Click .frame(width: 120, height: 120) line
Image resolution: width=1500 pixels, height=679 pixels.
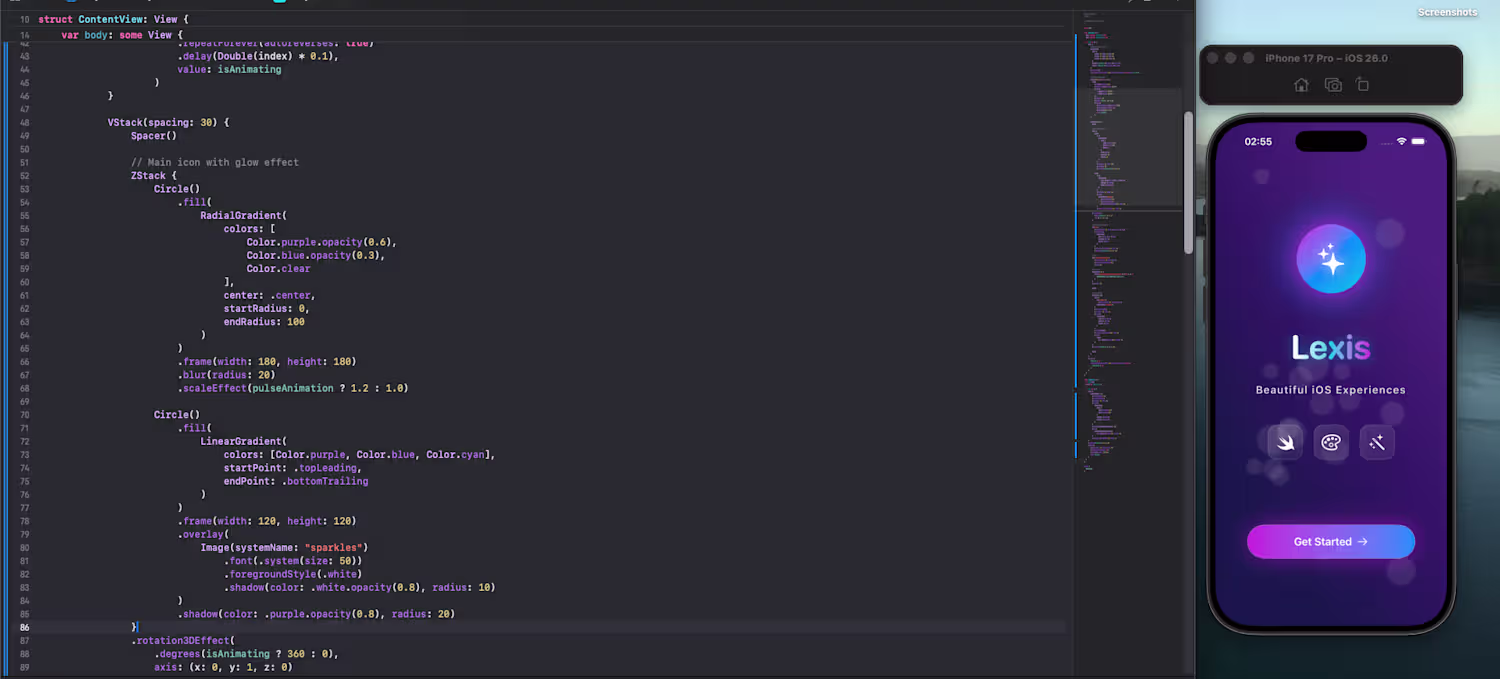tap(266, 521)
